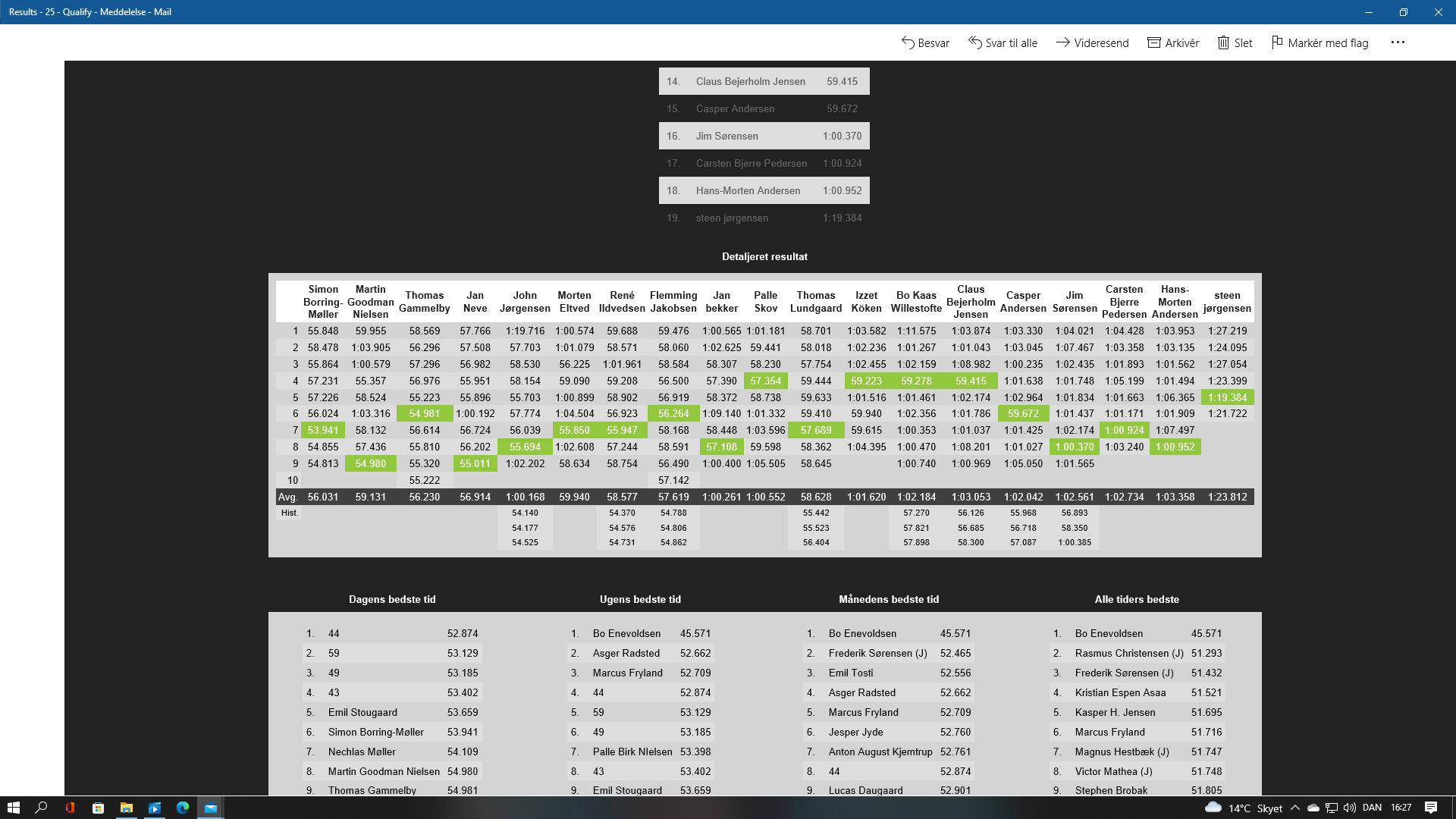
Task: Open the more actions ellipsis menu
Action: pyautogui.click(x=1398, y=42)
